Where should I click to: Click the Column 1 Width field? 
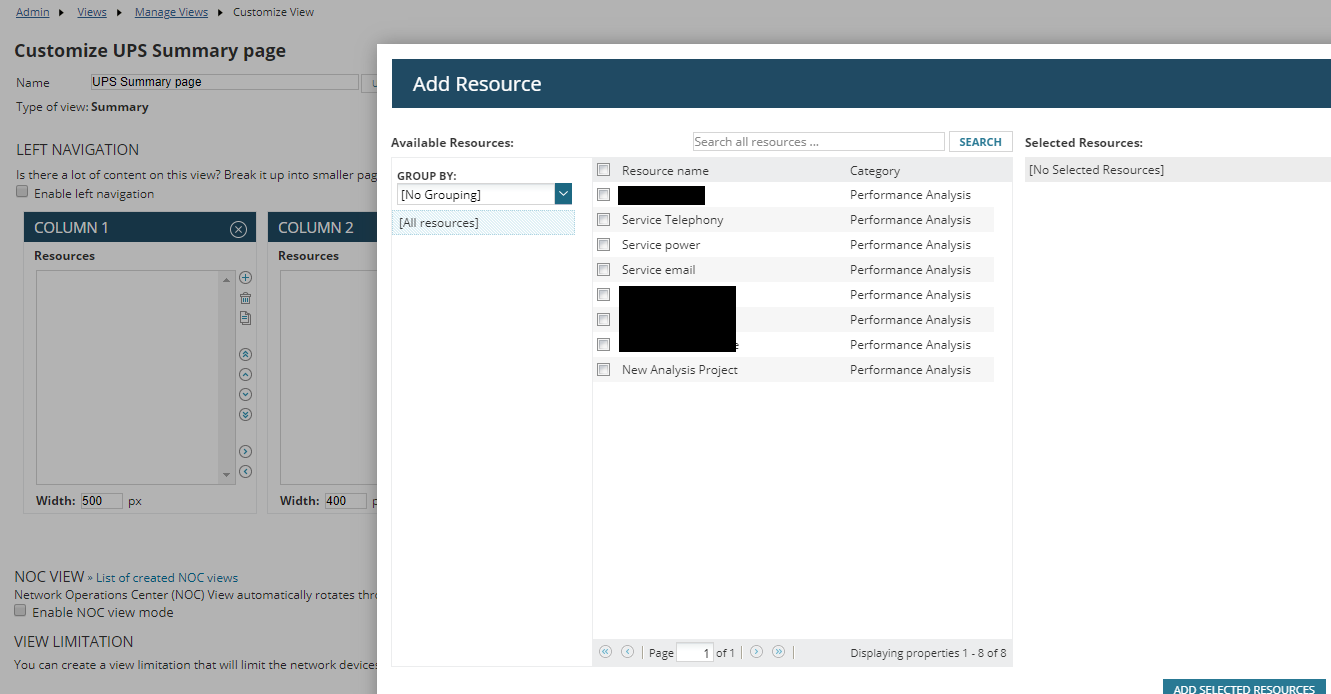pos(101,501)
